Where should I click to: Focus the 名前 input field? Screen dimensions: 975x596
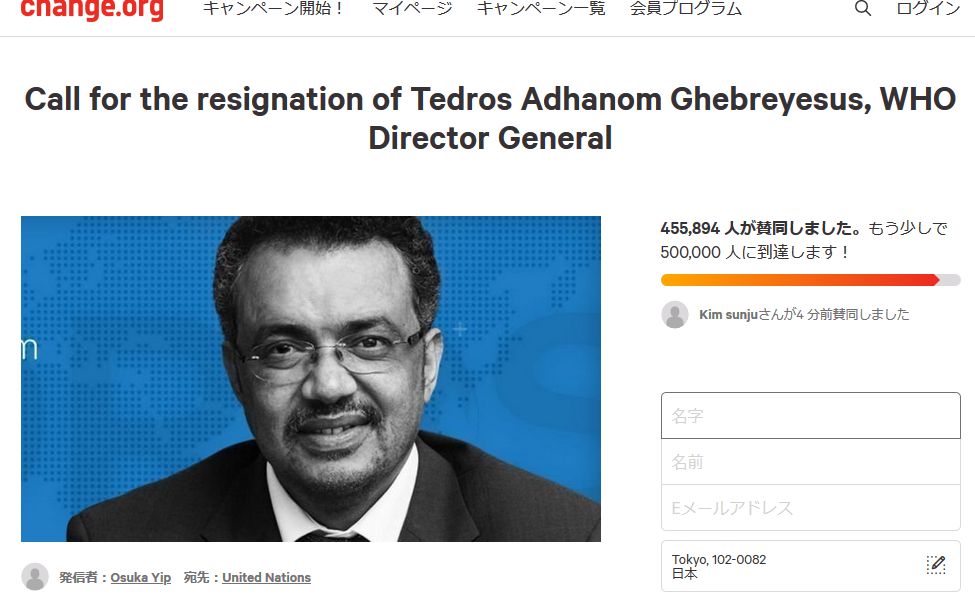(x=810, y=462)
